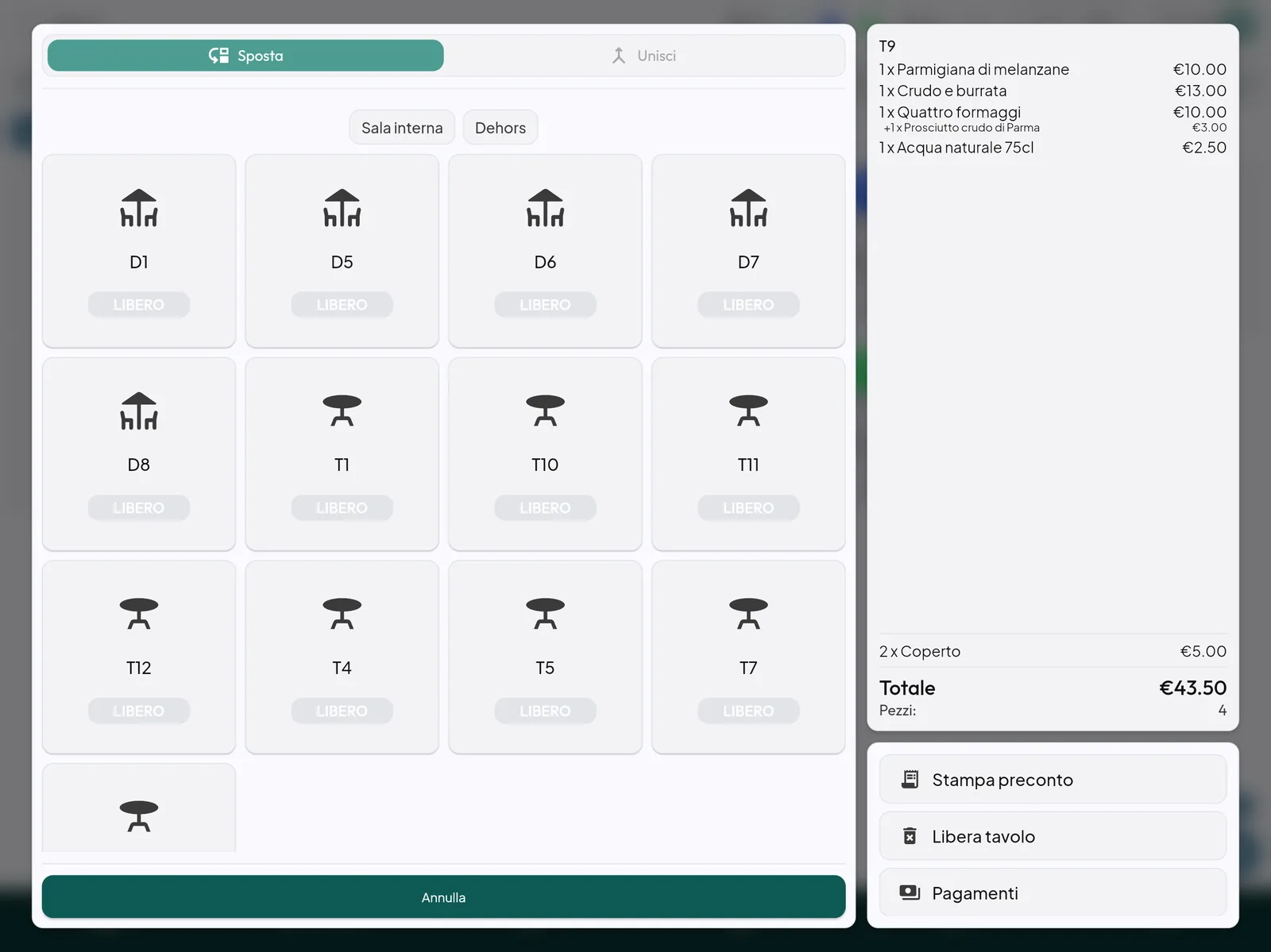The height and width of the screenshot is (952, 1271).
Task: Click the T1 round table icon
Action: coord(342,410)
